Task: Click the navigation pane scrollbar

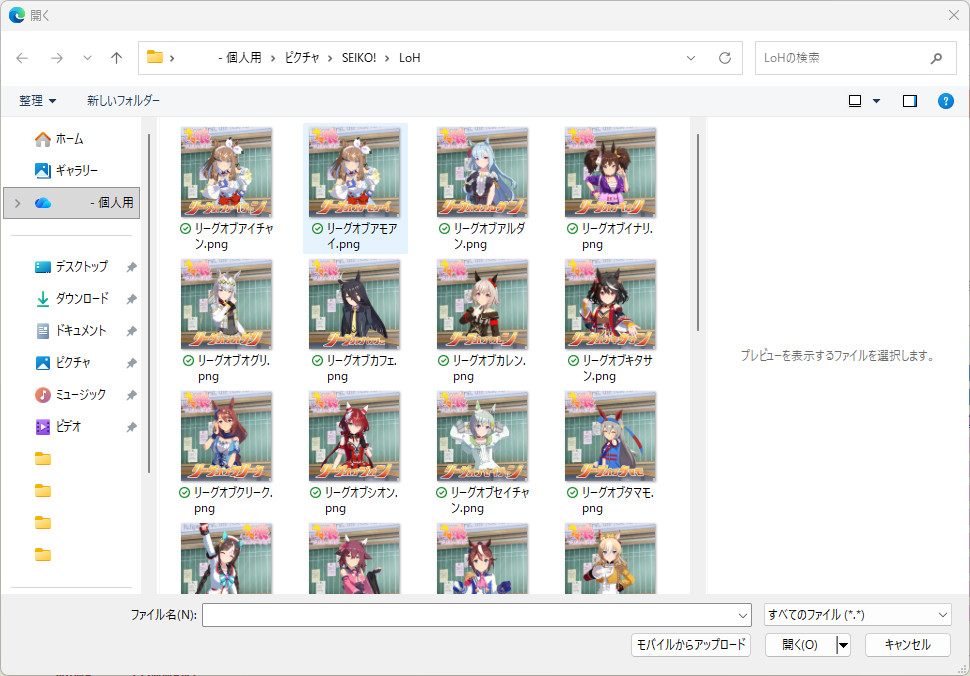Action: pyautogui.click(x=149, y=303)
